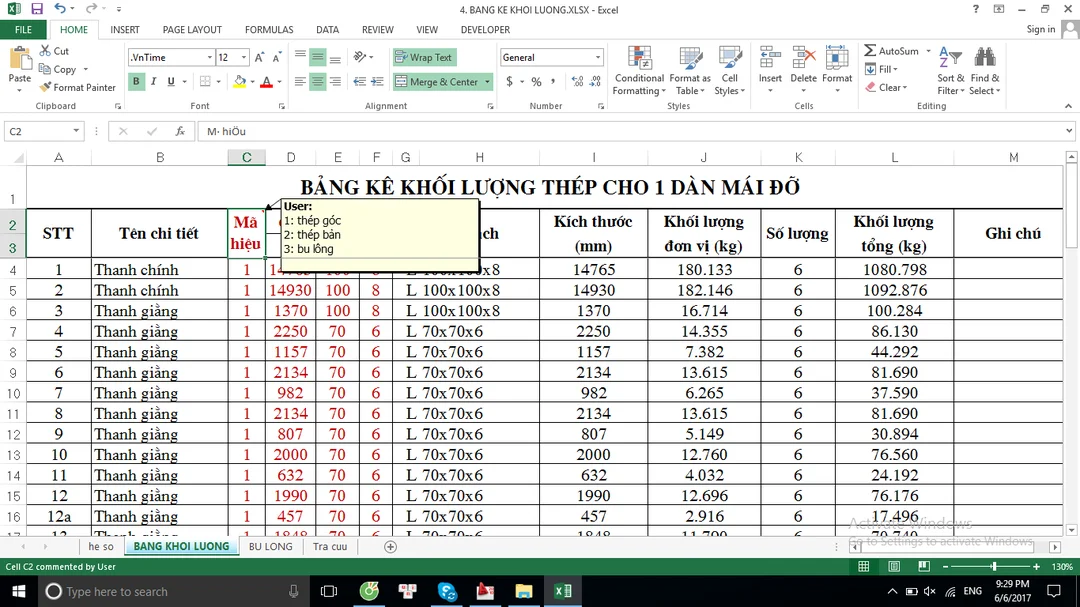This screenshot has height=607, width=1080.
Task: Click the fill color yellow swatch
Action: click(x=240, y=81)
